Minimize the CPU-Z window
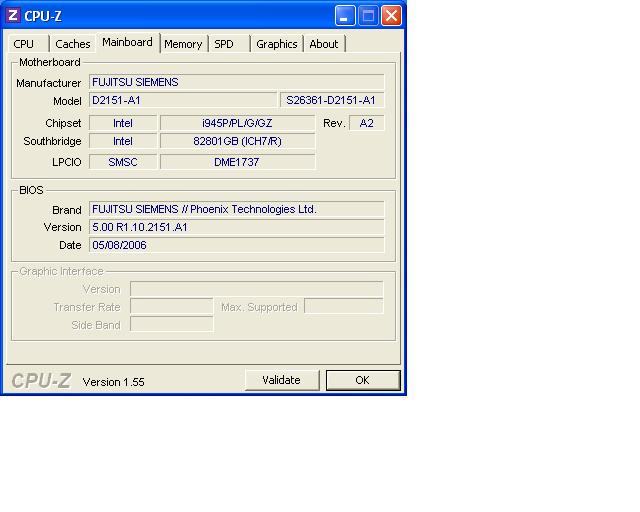640x512 pixels. 345,16
